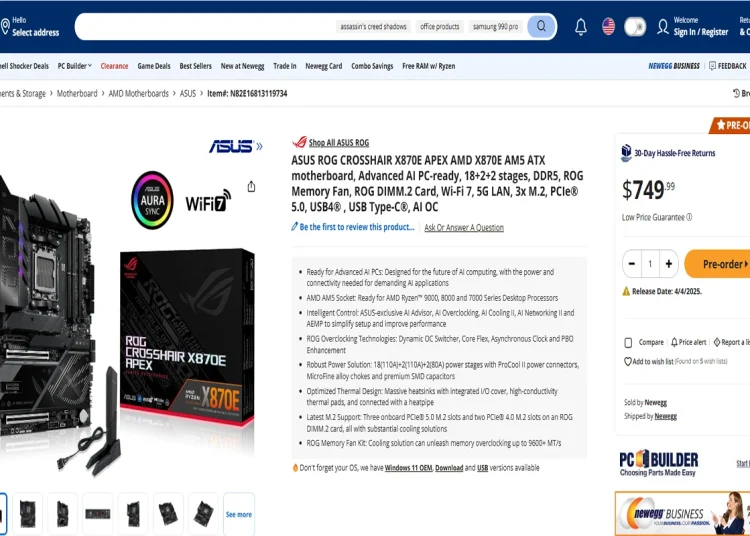Open the Clearance menu item
This screenshot has height=536, width=750.
click(114, 66)
